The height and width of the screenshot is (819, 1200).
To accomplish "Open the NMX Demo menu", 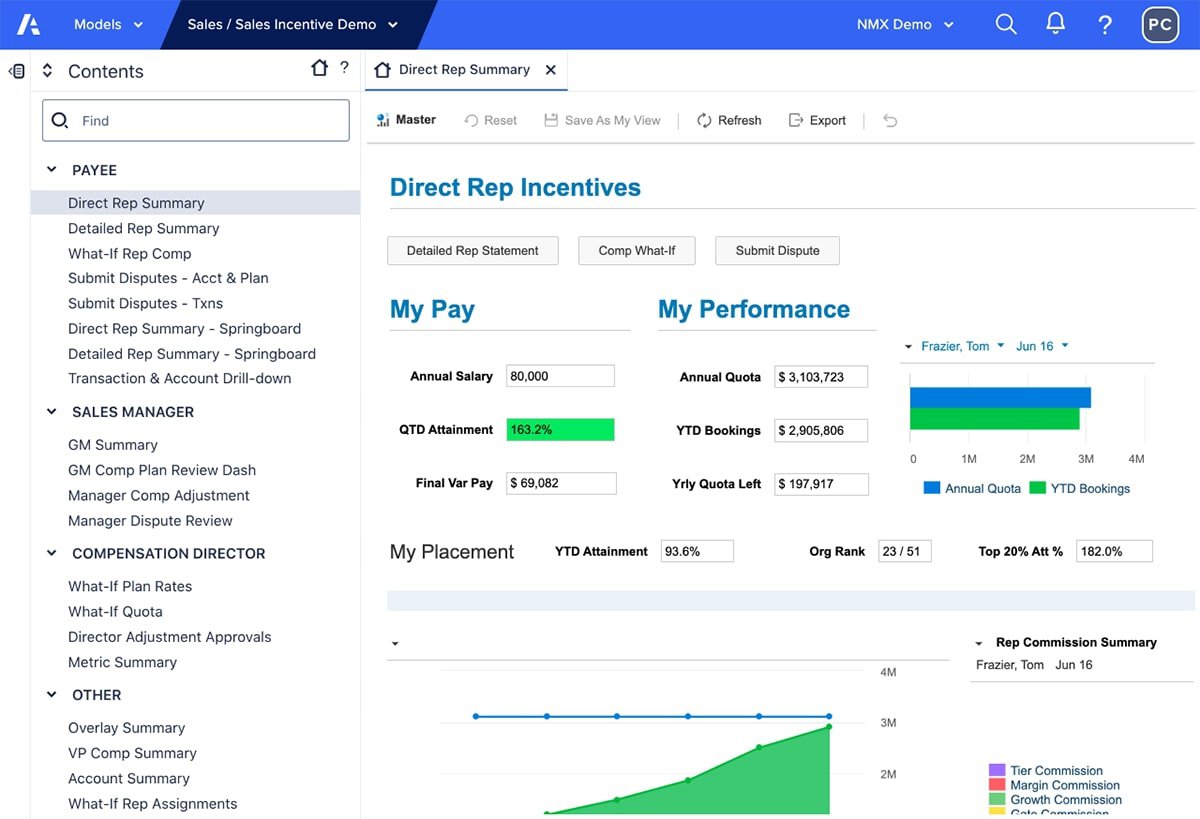I will pyautogui.click(x=902, y=24).
